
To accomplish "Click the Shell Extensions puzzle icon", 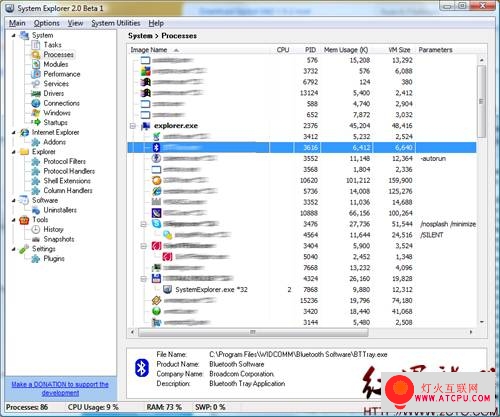I will (36, 181).
